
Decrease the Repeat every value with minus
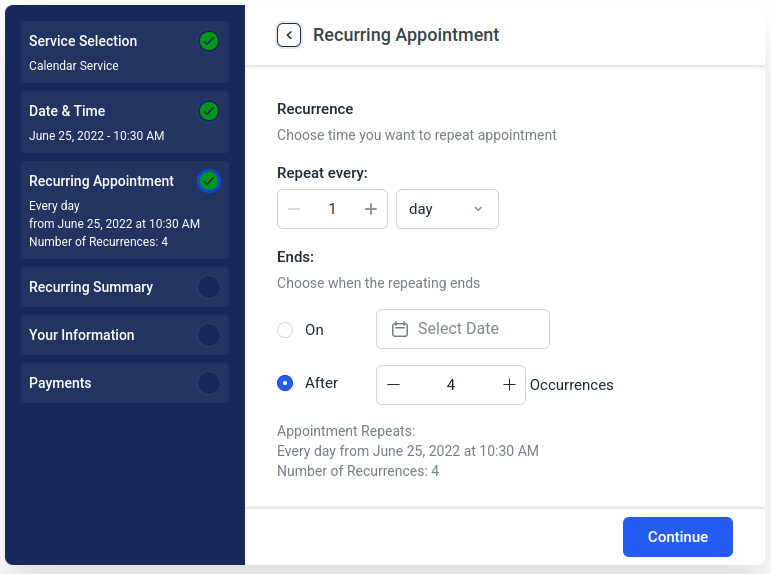[x=294, y=209]
